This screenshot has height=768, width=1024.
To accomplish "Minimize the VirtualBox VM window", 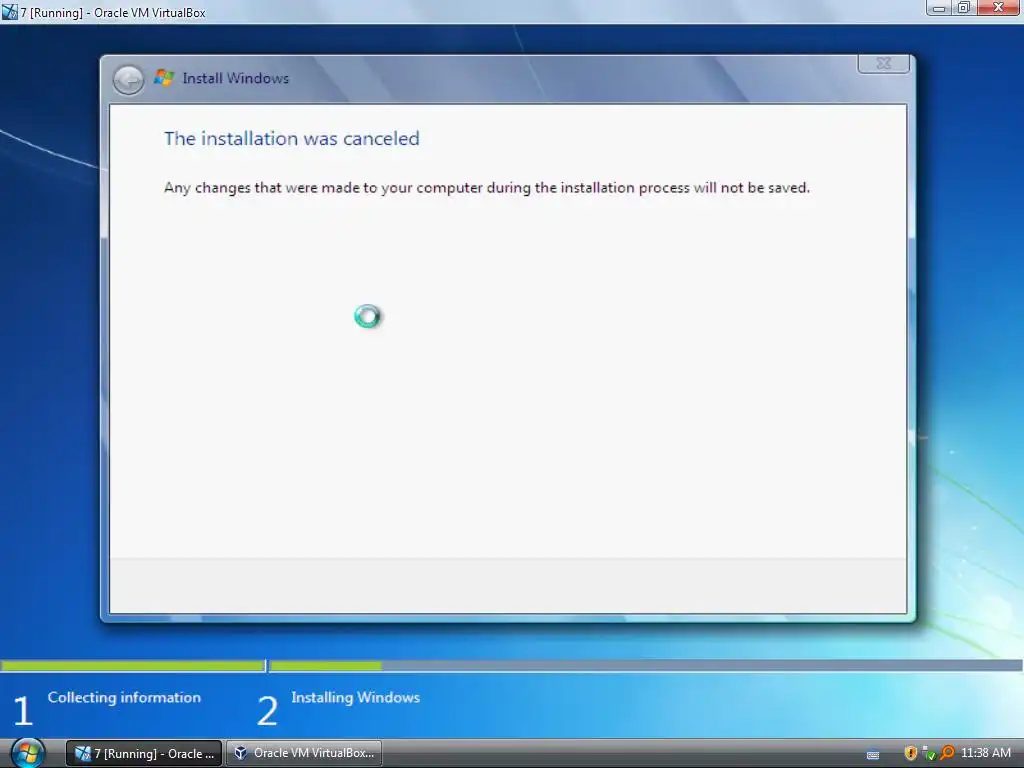I will tap(938, 8).
